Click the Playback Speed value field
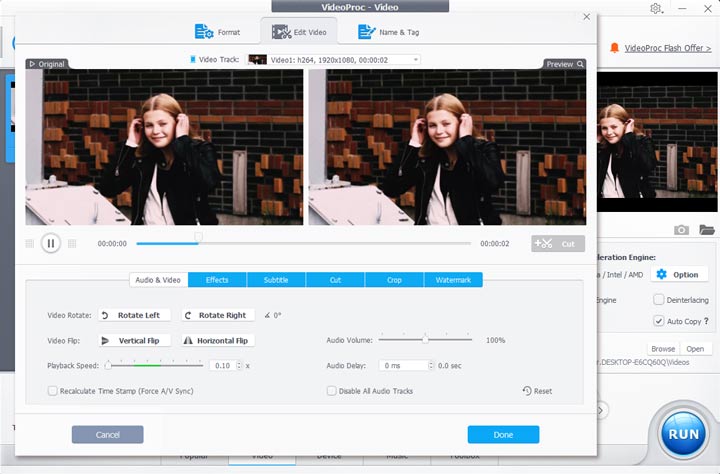 pyautogui.click(x=223, y=366)
